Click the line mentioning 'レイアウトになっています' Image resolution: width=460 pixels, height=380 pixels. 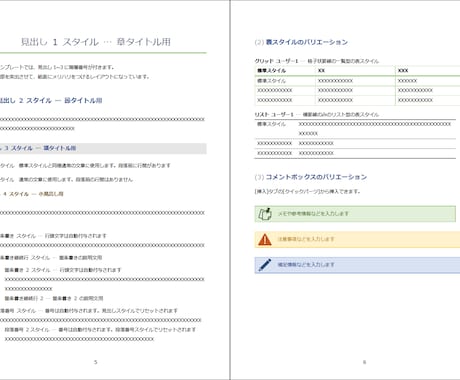pos(75,77)
